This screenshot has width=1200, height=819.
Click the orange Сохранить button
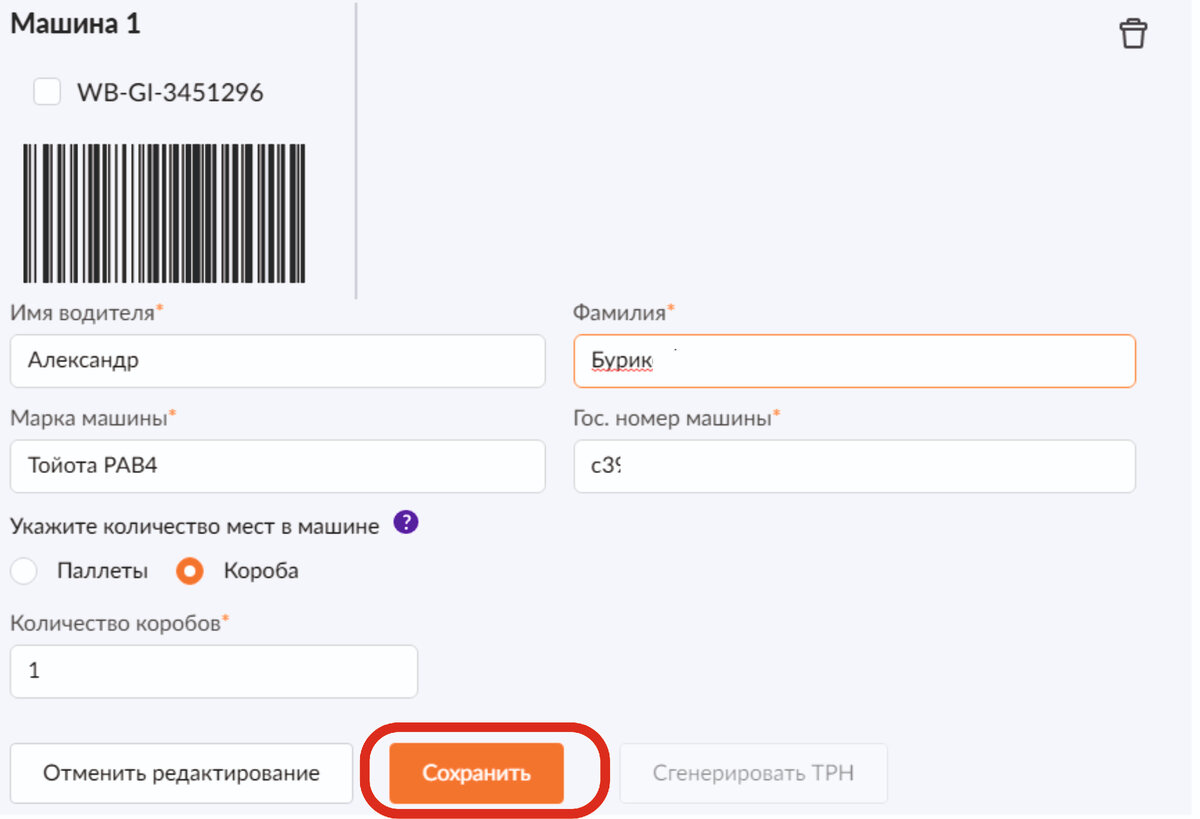pyautogui.click(x=476, y=773)
